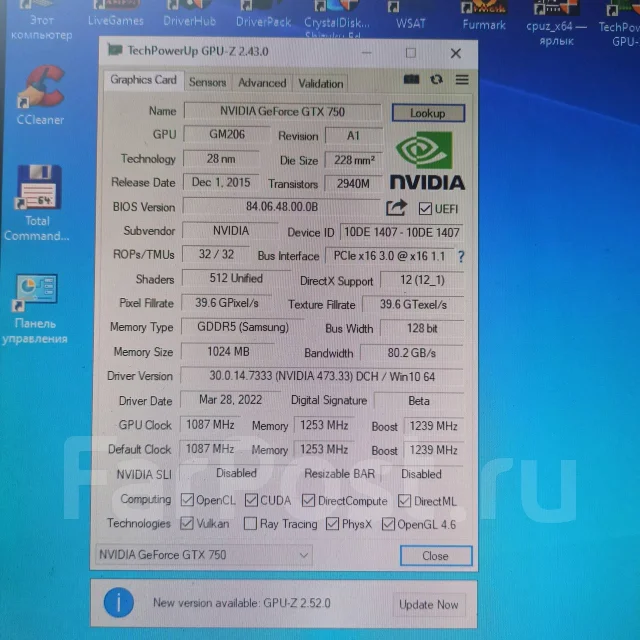Open the TechPowerUp GPU-Z desktop shortcut
This screenshot has width=640, height=640.
pyautogui.click(x=620, y=23)
